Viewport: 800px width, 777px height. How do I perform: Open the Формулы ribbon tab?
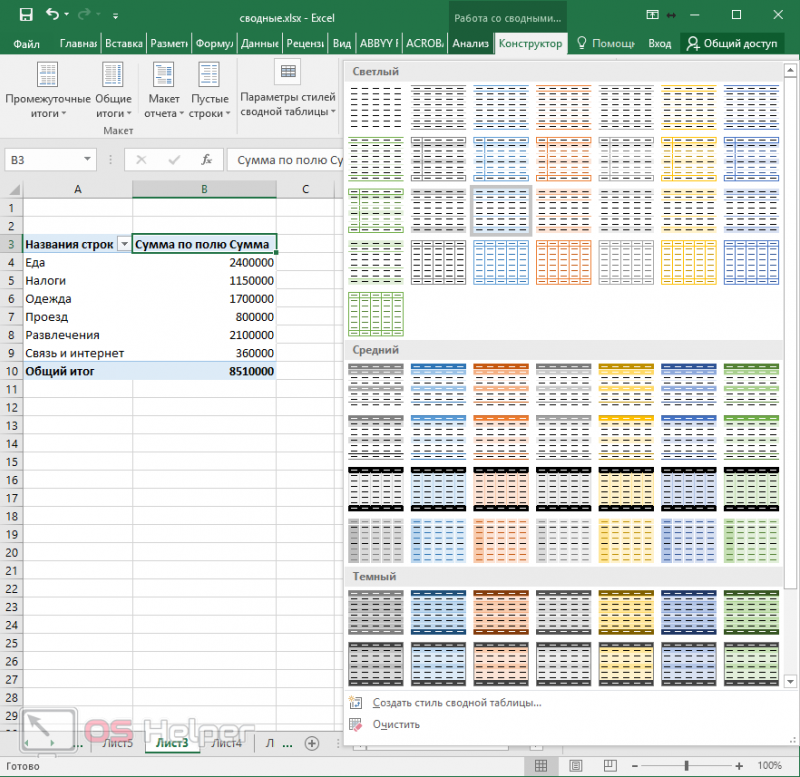click(214, 44)
